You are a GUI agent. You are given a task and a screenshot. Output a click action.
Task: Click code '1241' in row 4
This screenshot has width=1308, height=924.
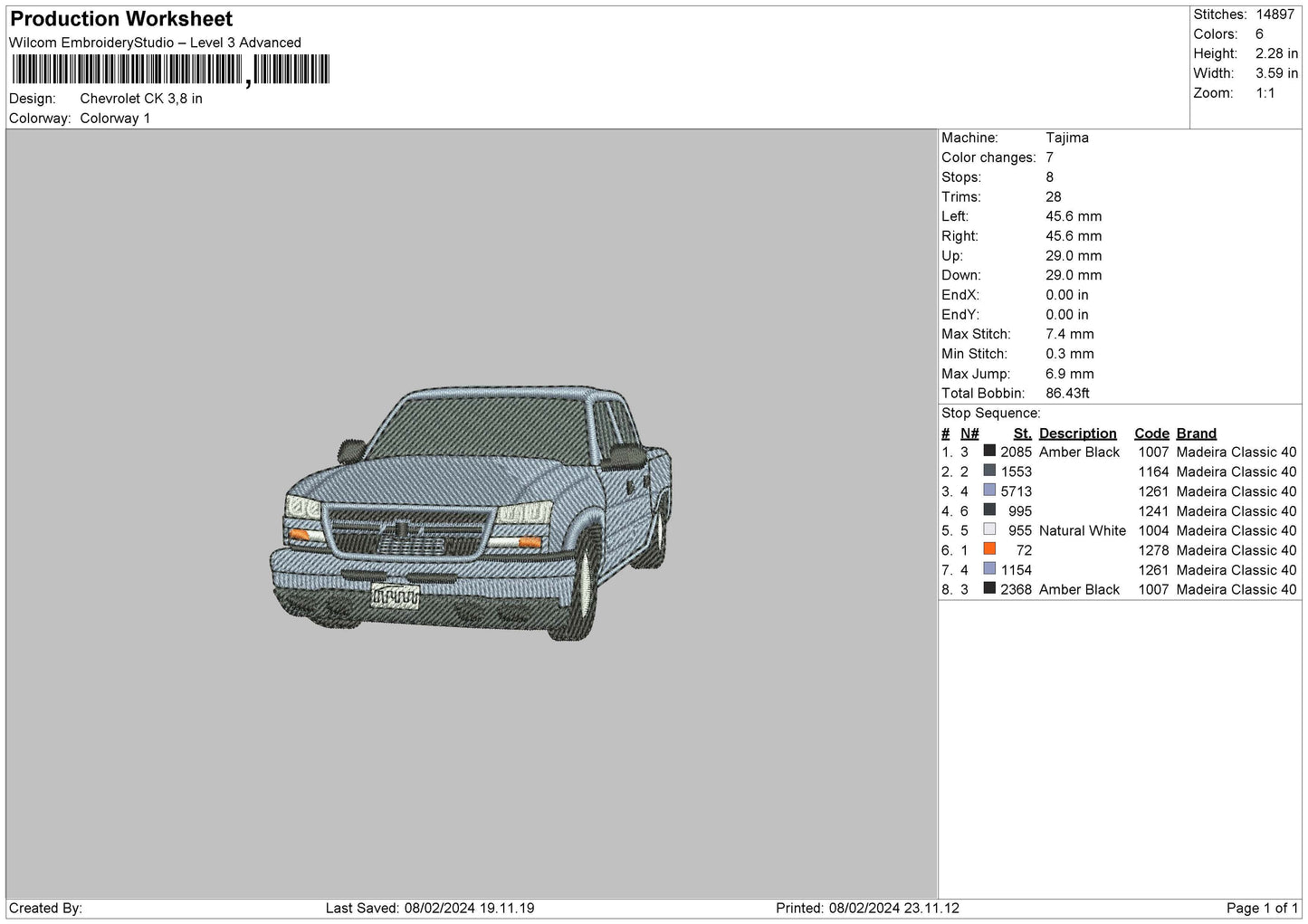1153,511
